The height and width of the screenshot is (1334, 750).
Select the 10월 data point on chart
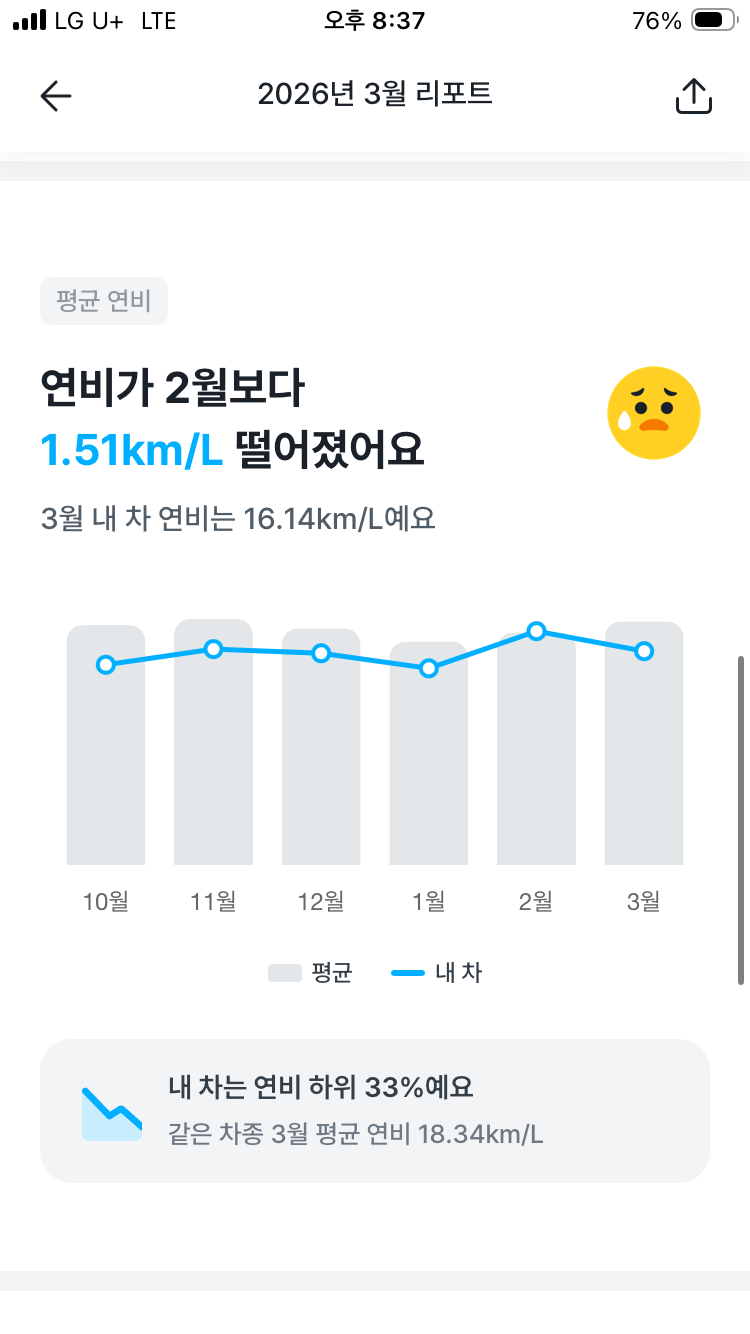coord(106,665)
